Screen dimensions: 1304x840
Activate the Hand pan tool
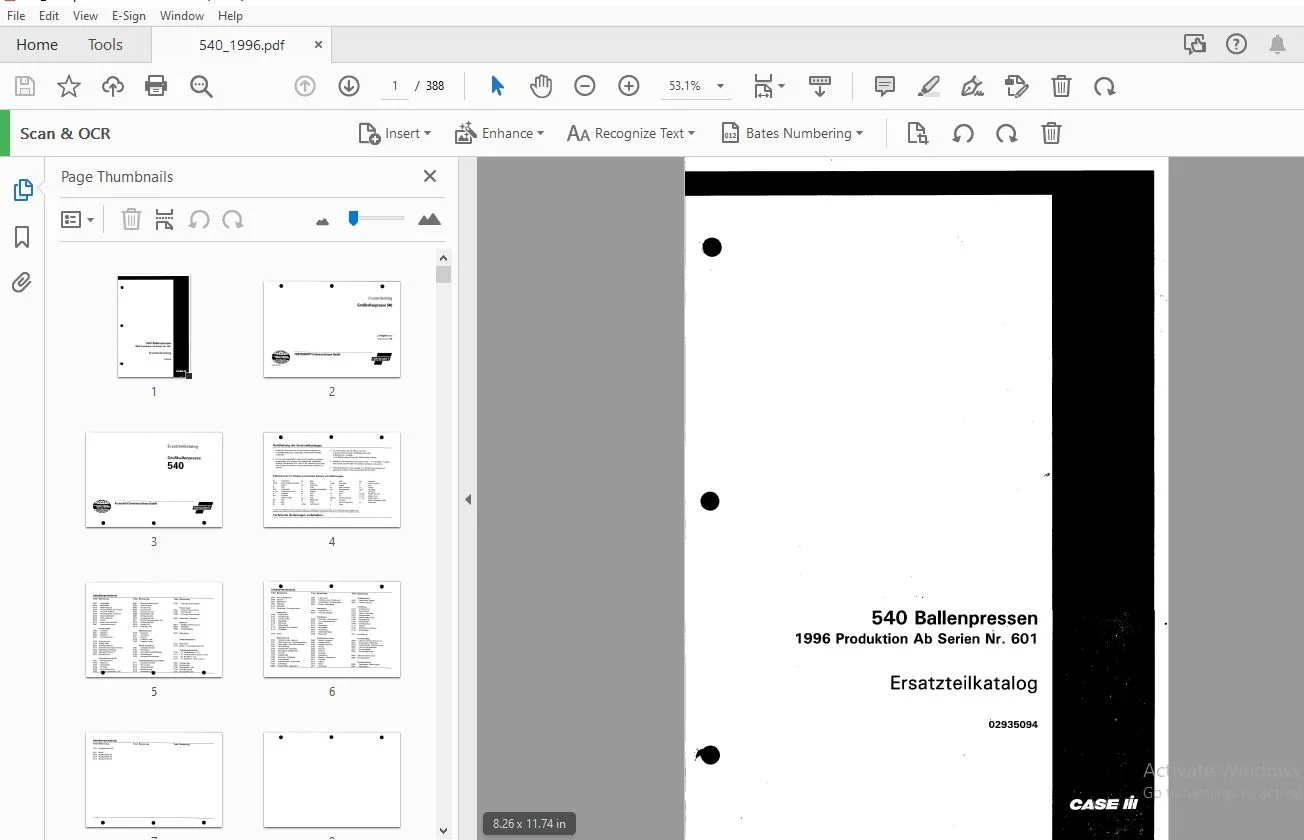click(541, 87)
